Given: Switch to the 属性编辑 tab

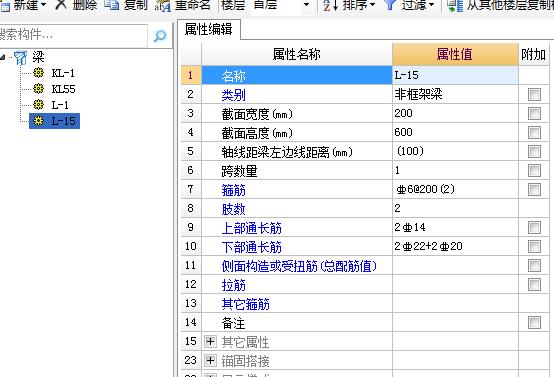Looking at the screenshot, I should [208, 29].
